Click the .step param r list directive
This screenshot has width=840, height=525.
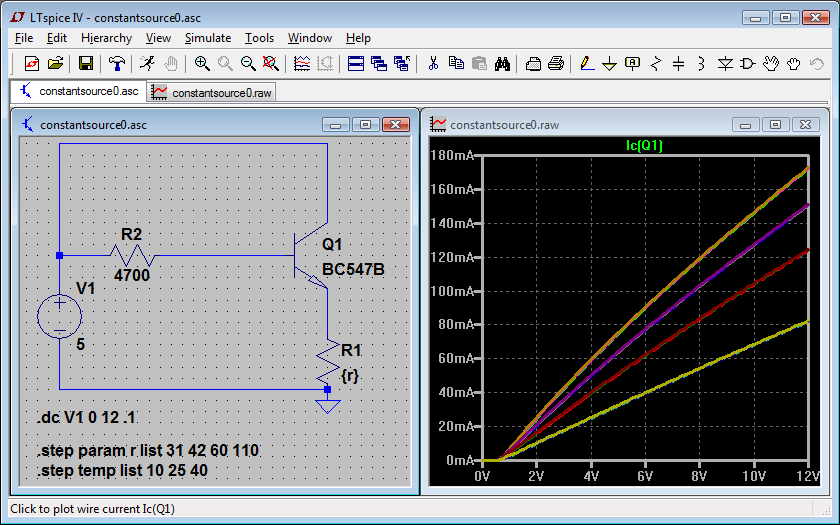point(148,450)
